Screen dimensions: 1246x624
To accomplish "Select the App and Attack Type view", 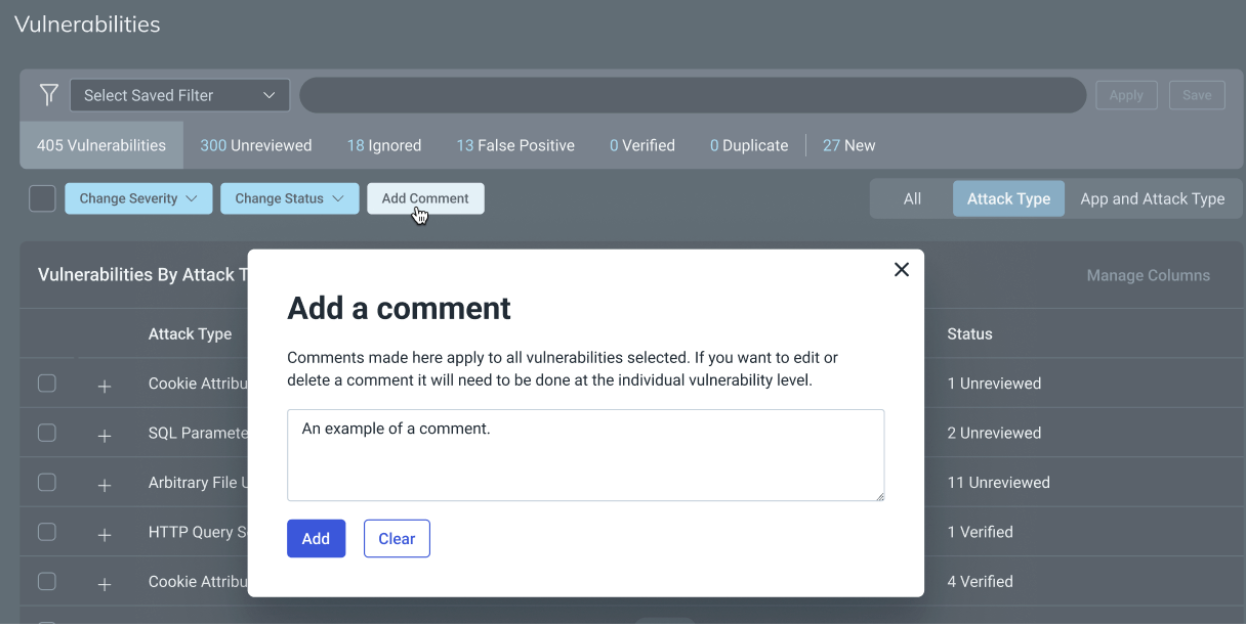I will coord(1152,198).
